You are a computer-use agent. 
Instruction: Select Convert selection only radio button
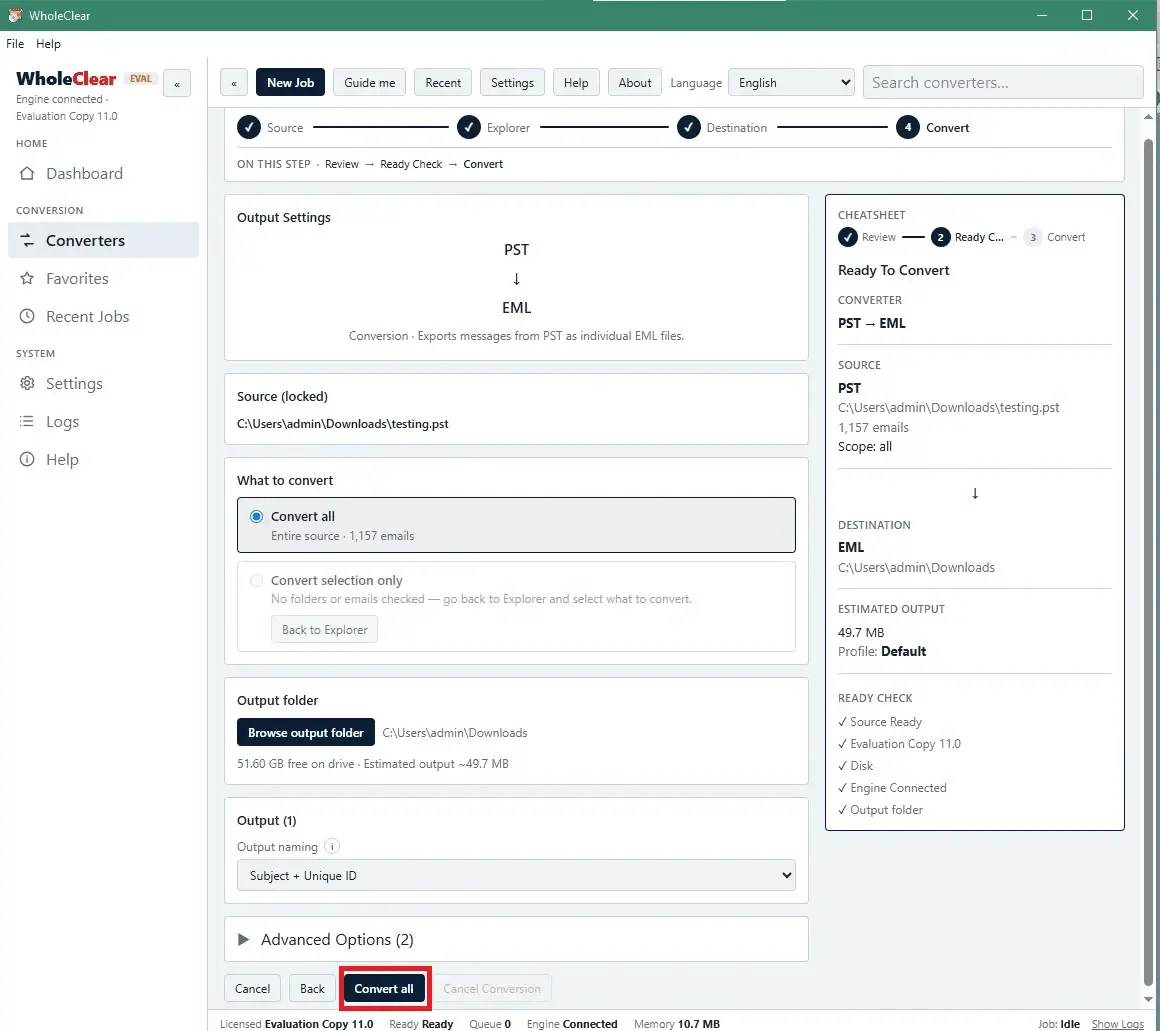coord(256,581)
